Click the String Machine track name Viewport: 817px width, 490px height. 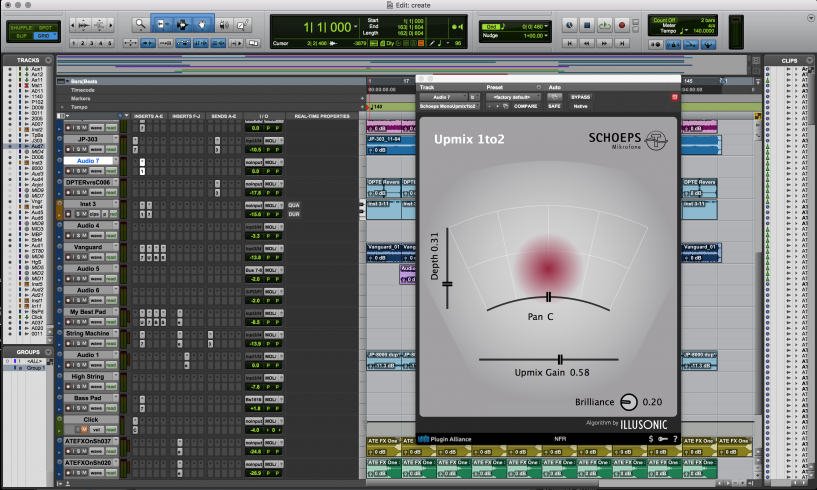[88, 333]
